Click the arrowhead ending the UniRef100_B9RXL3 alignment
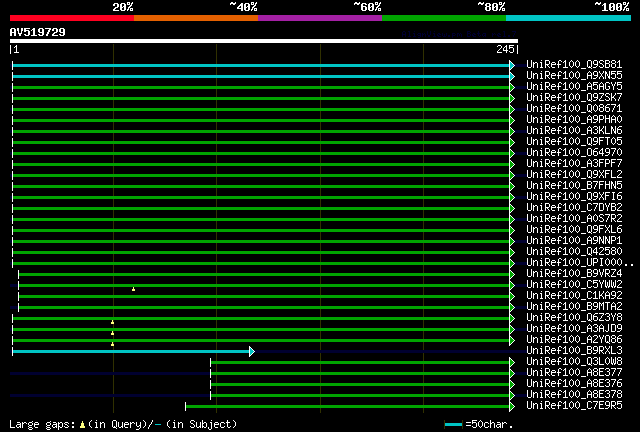This screenshot has width=640, height=432. click(252, 351)
